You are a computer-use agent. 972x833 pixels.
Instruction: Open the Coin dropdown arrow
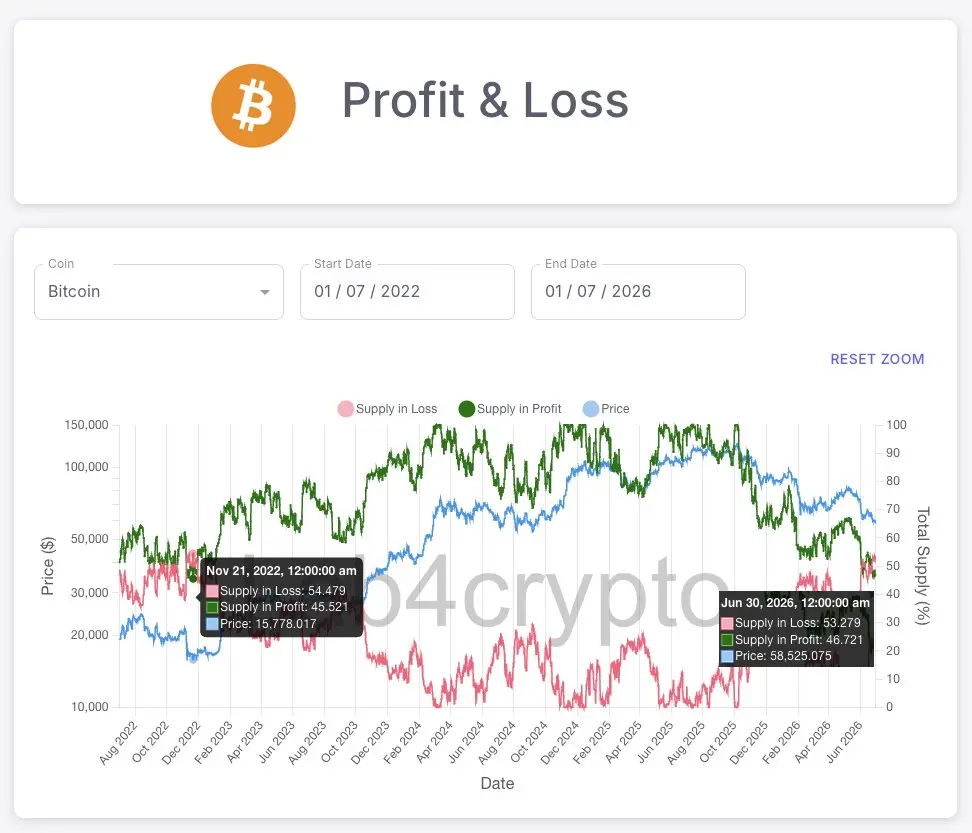tap(265, 292)
